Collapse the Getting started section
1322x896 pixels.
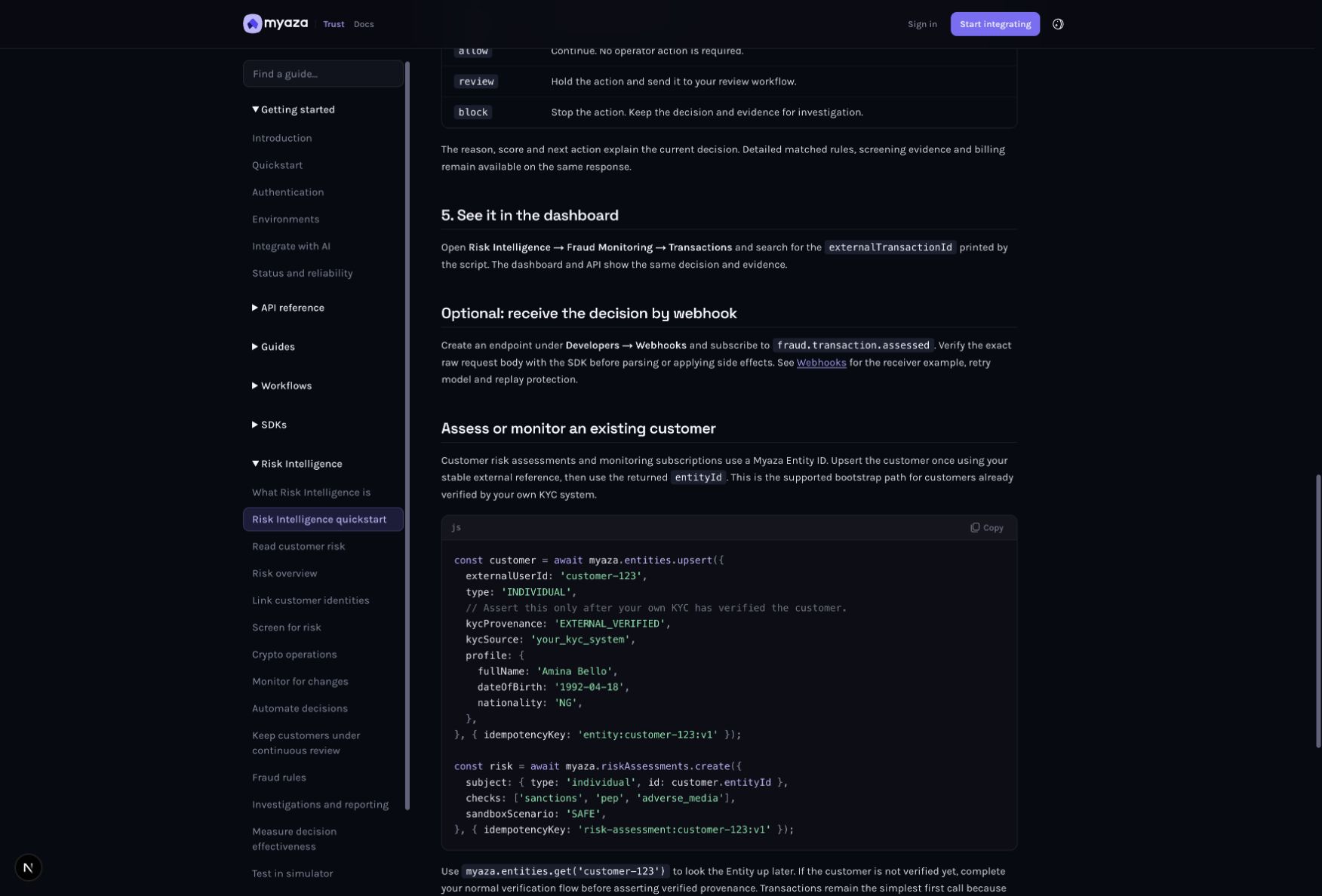tap(294, 109)
